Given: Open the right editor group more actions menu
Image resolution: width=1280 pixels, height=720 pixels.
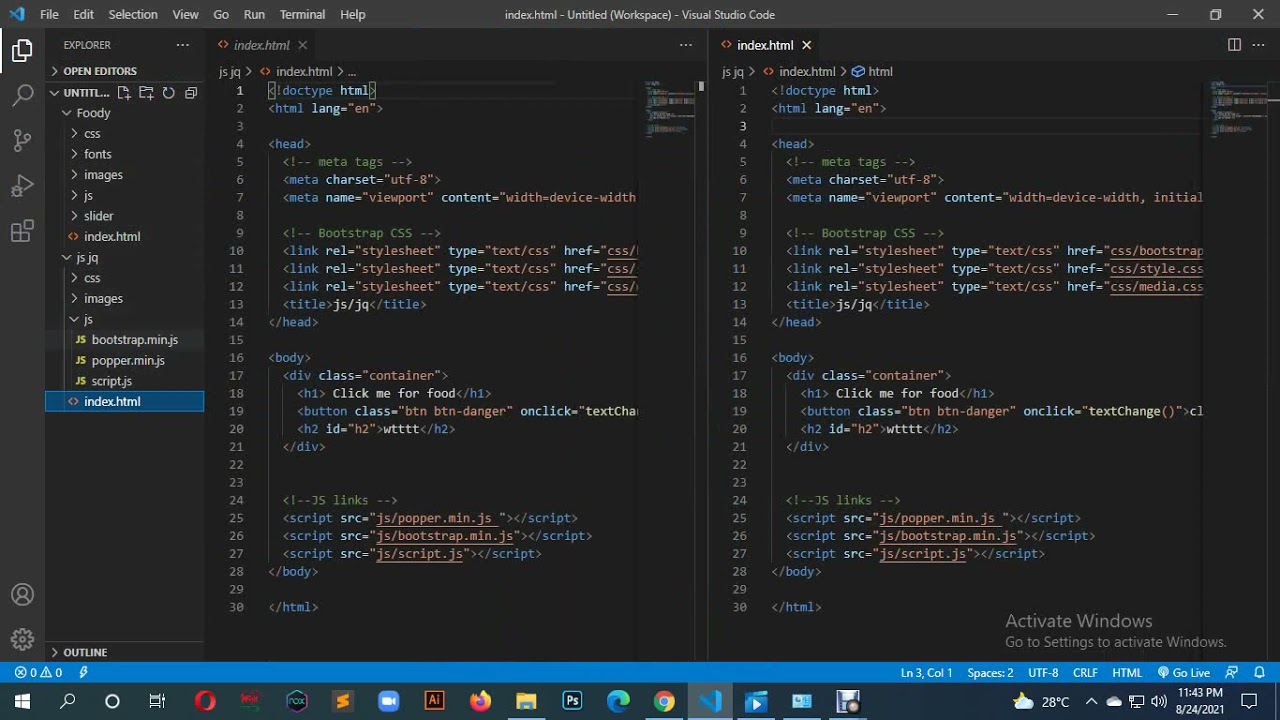Looking at the screenshot, I should 1258,45.
